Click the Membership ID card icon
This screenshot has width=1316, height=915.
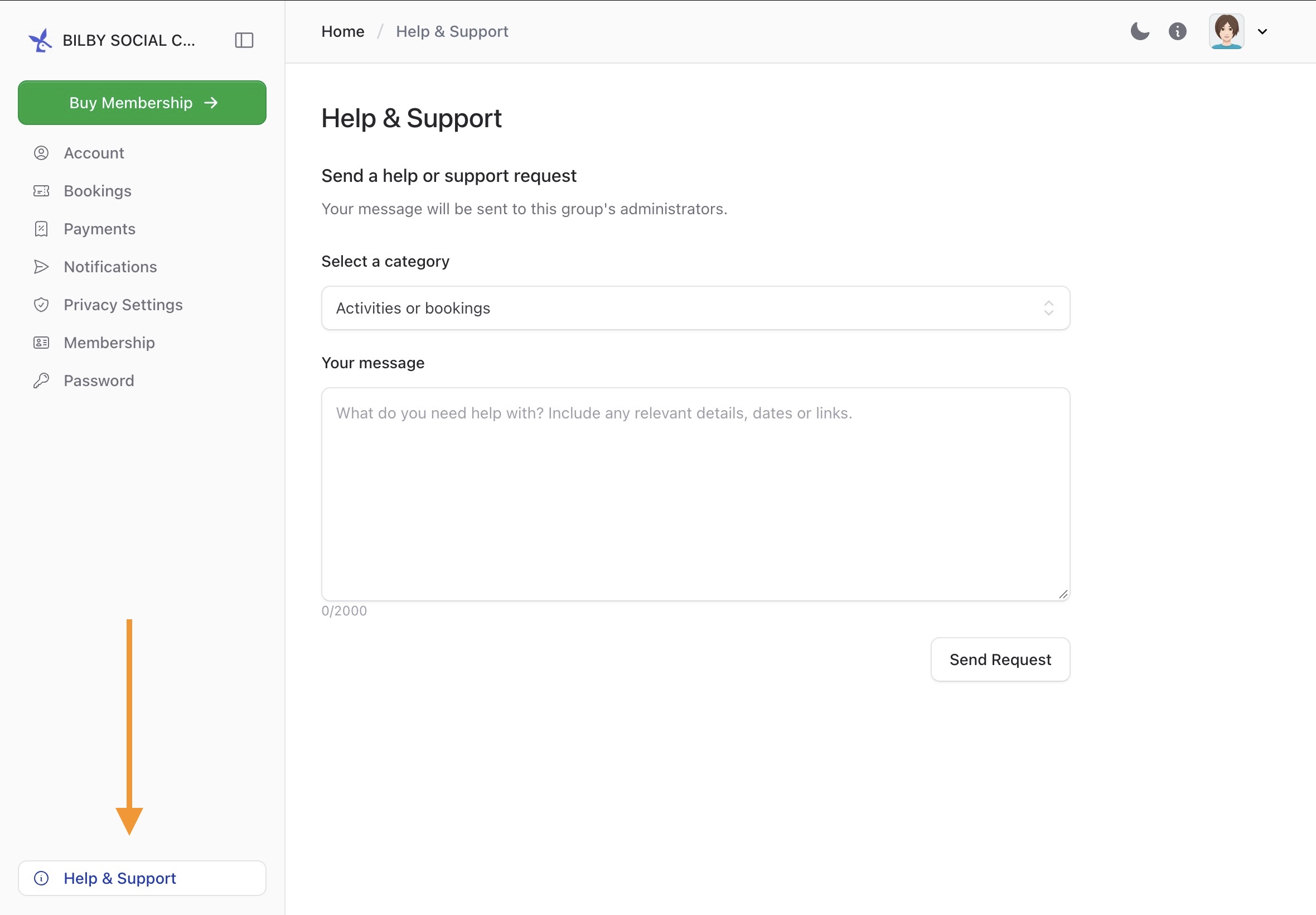pyautogui.click(x=41, y=342)
